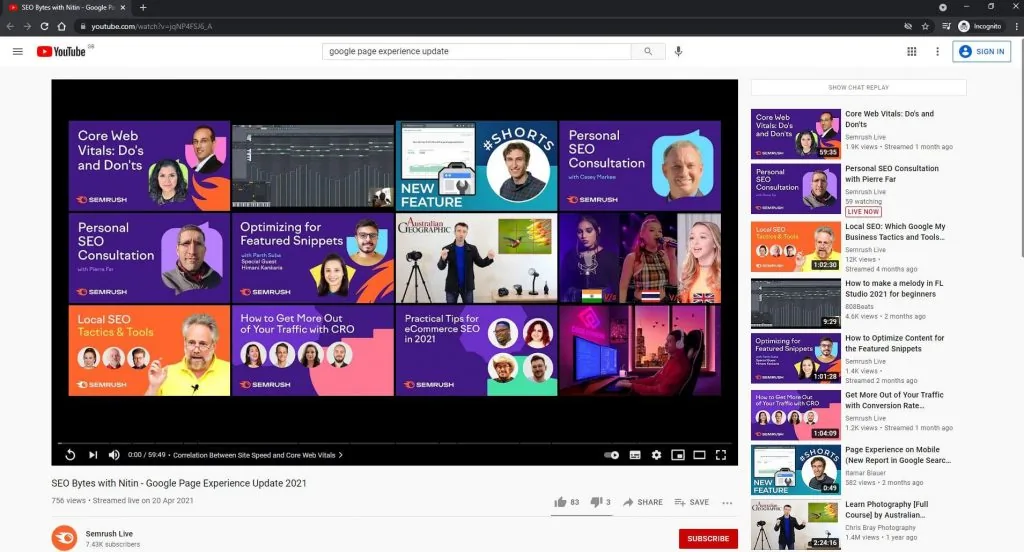Mute the video volume speaker icon
This screenshot has width=1024, height=552.
(x=114, y=455)
